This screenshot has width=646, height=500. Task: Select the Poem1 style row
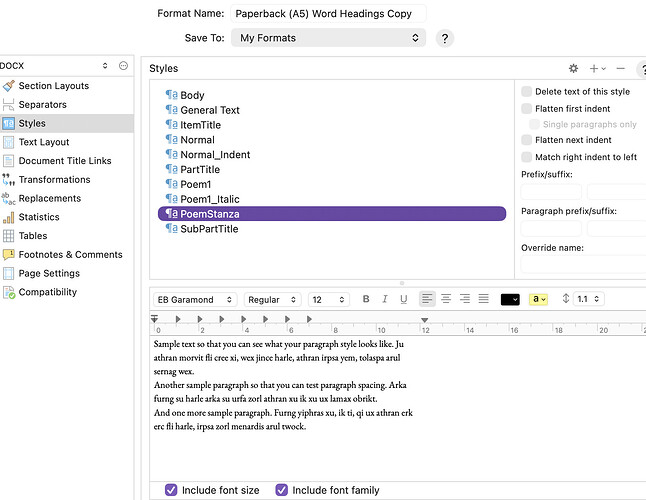[332, 184]
